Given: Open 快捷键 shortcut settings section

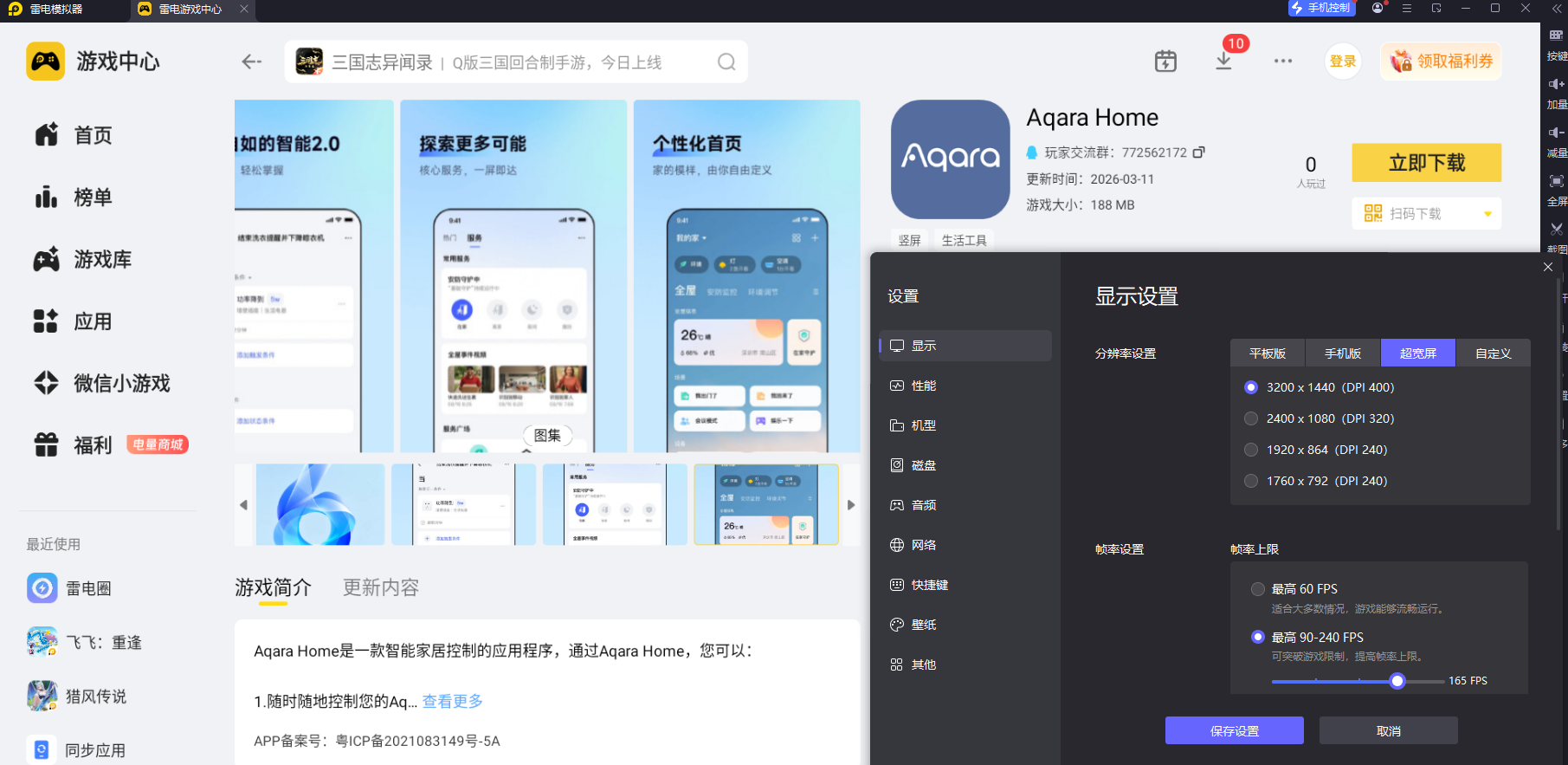Looking at the screenshot, I should 965,585.
